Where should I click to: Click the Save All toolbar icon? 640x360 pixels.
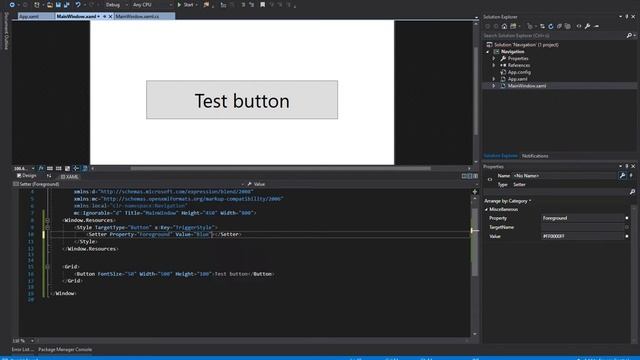(x=67, y=5)
